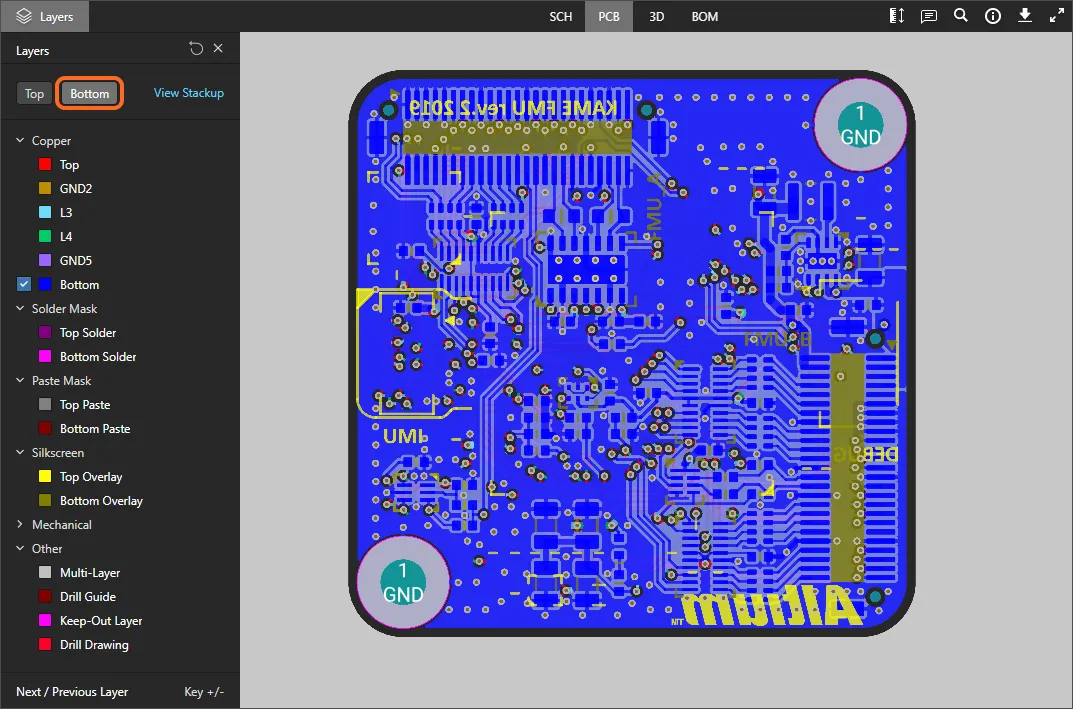This screenshot has height=709, width=1073.
Task: Click the red Top copper color swatch
Action: [x=45, y=164]
